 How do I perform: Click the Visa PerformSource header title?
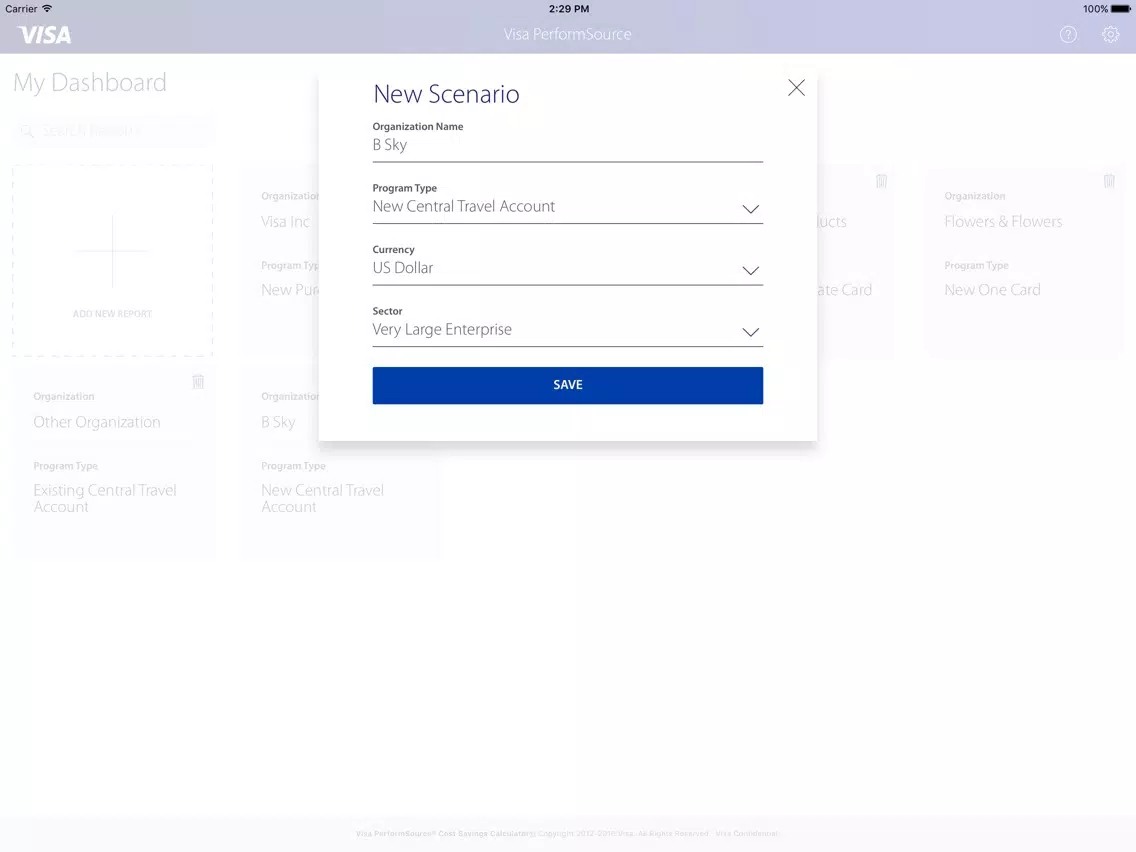(567, 34)
